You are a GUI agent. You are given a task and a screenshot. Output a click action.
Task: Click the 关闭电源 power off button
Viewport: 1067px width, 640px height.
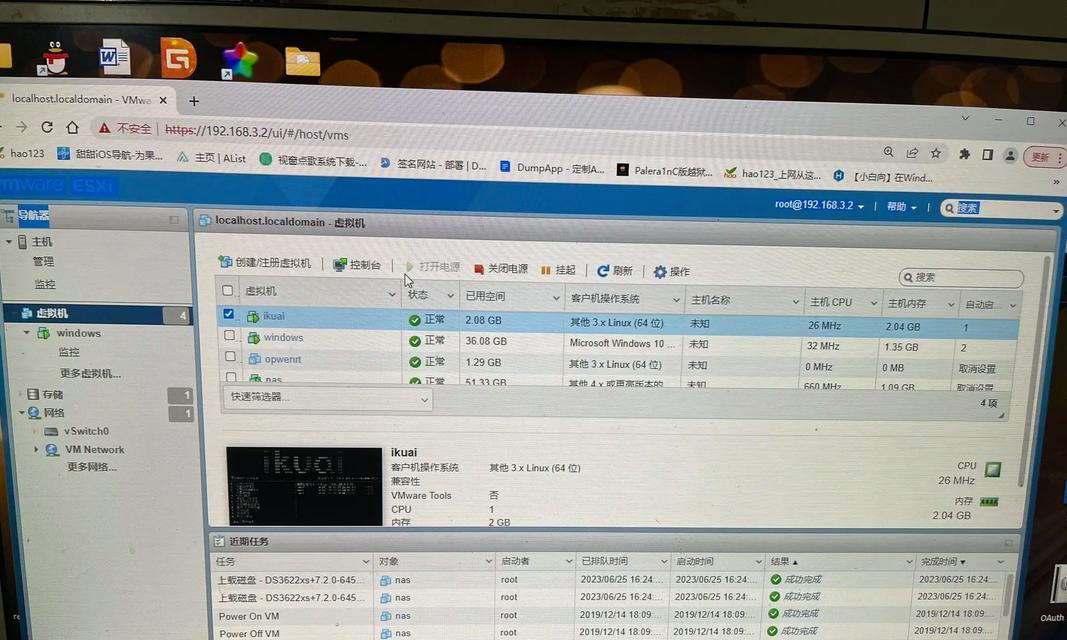[500, 269]
